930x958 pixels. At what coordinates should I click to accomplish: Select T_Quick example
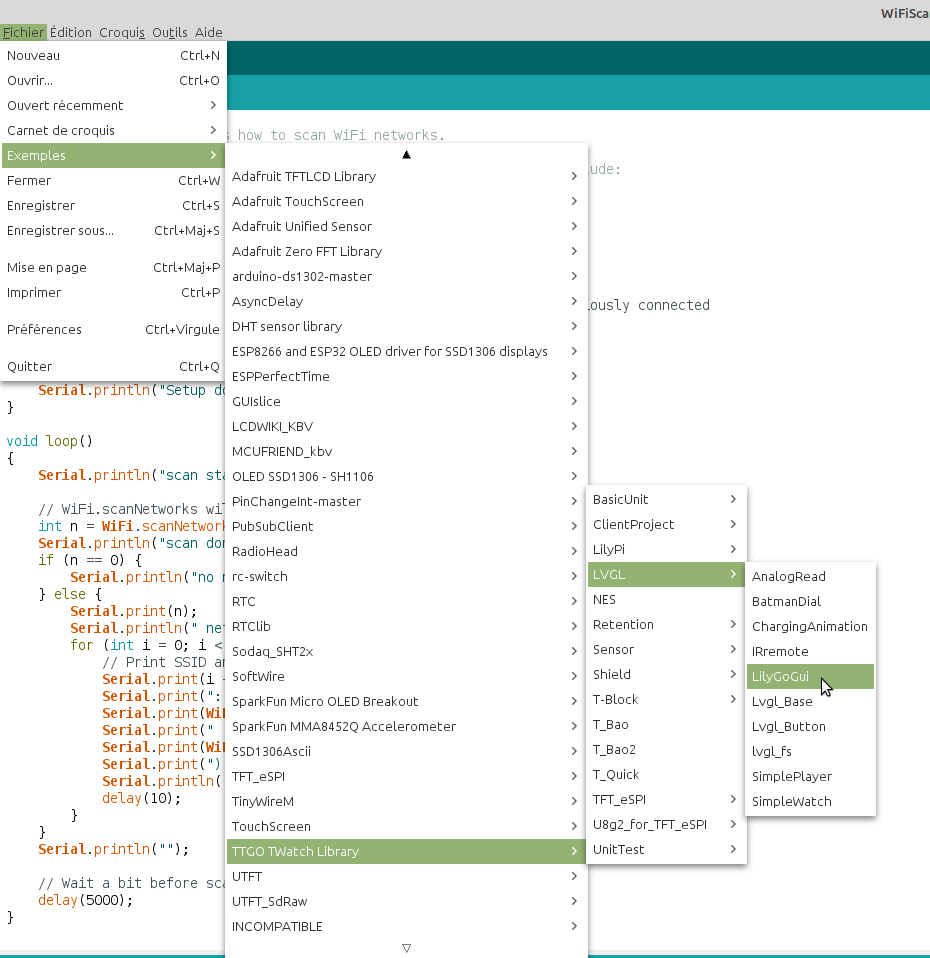[666, 776]
